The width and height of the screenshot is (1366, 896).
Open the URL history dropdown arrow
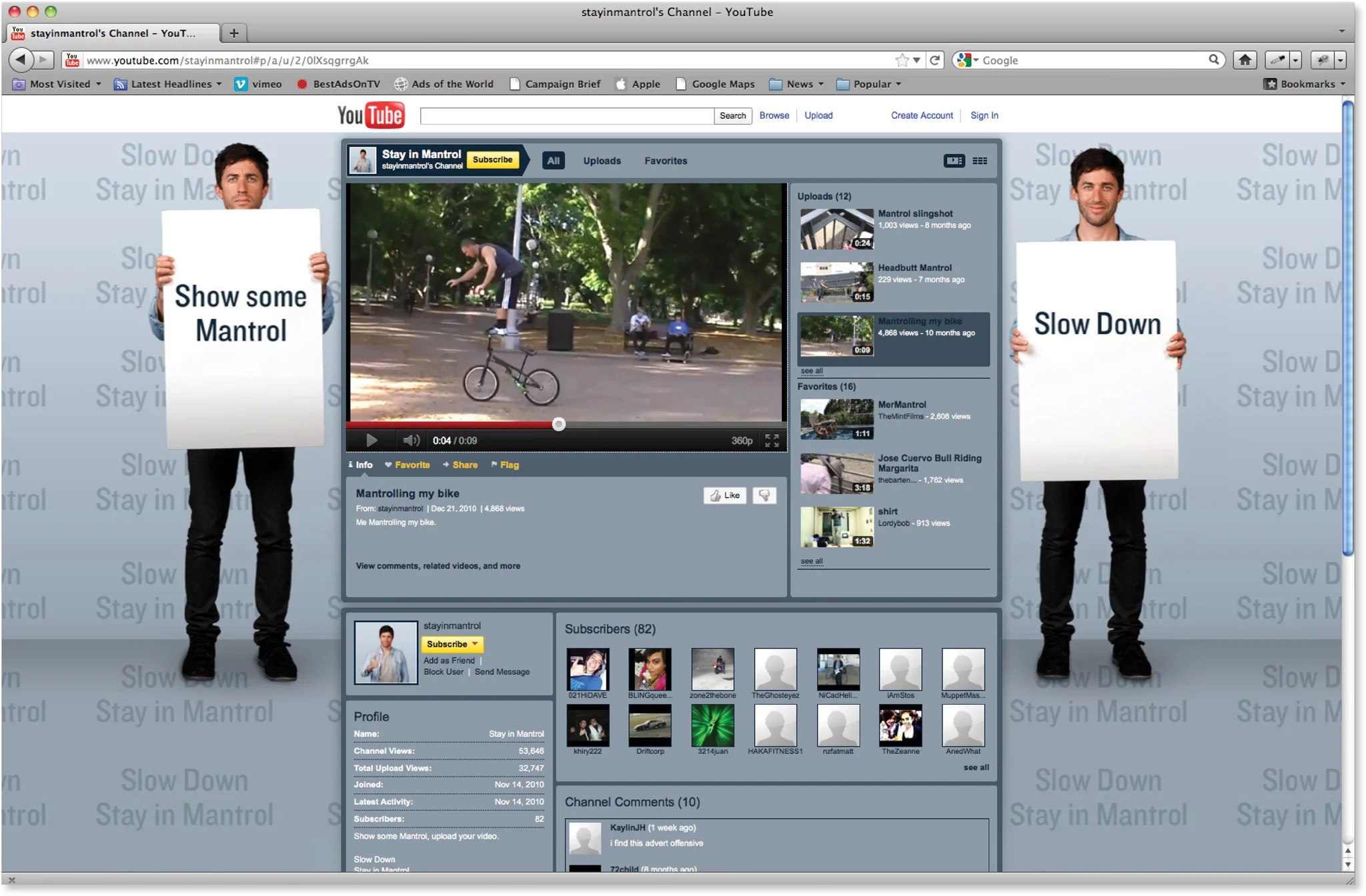(x=916, y=60)
